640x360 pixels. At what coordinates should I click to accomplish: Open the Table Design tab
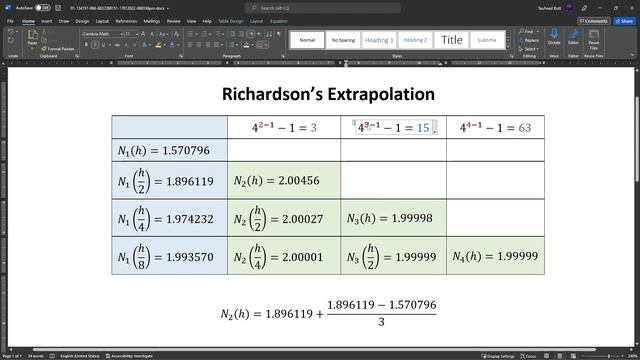(231, 21)
